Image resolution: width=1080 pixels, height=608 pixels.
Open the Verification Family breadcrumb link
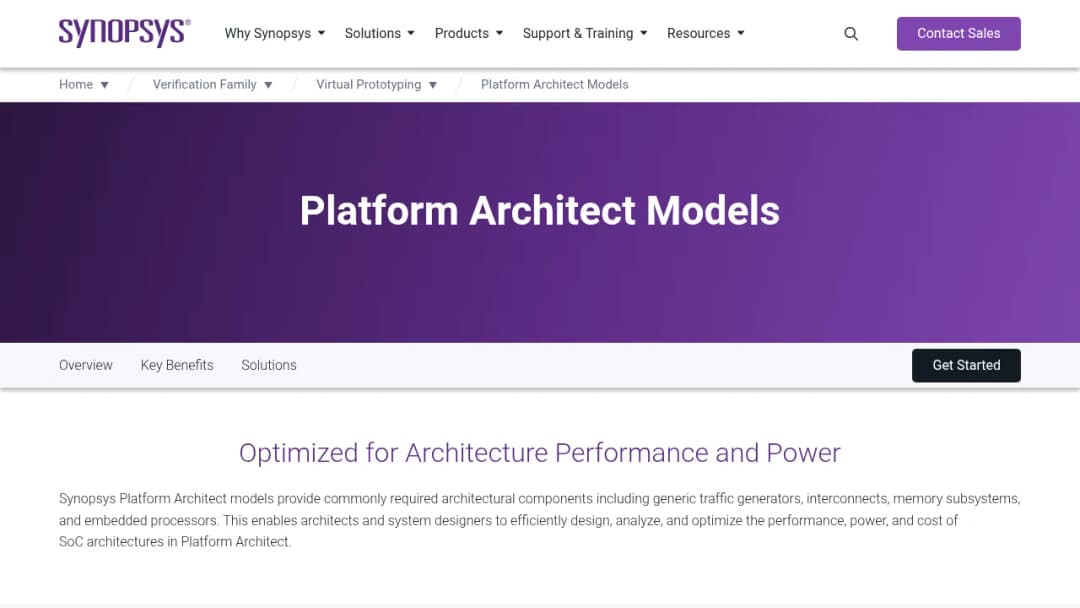(205, 85)
